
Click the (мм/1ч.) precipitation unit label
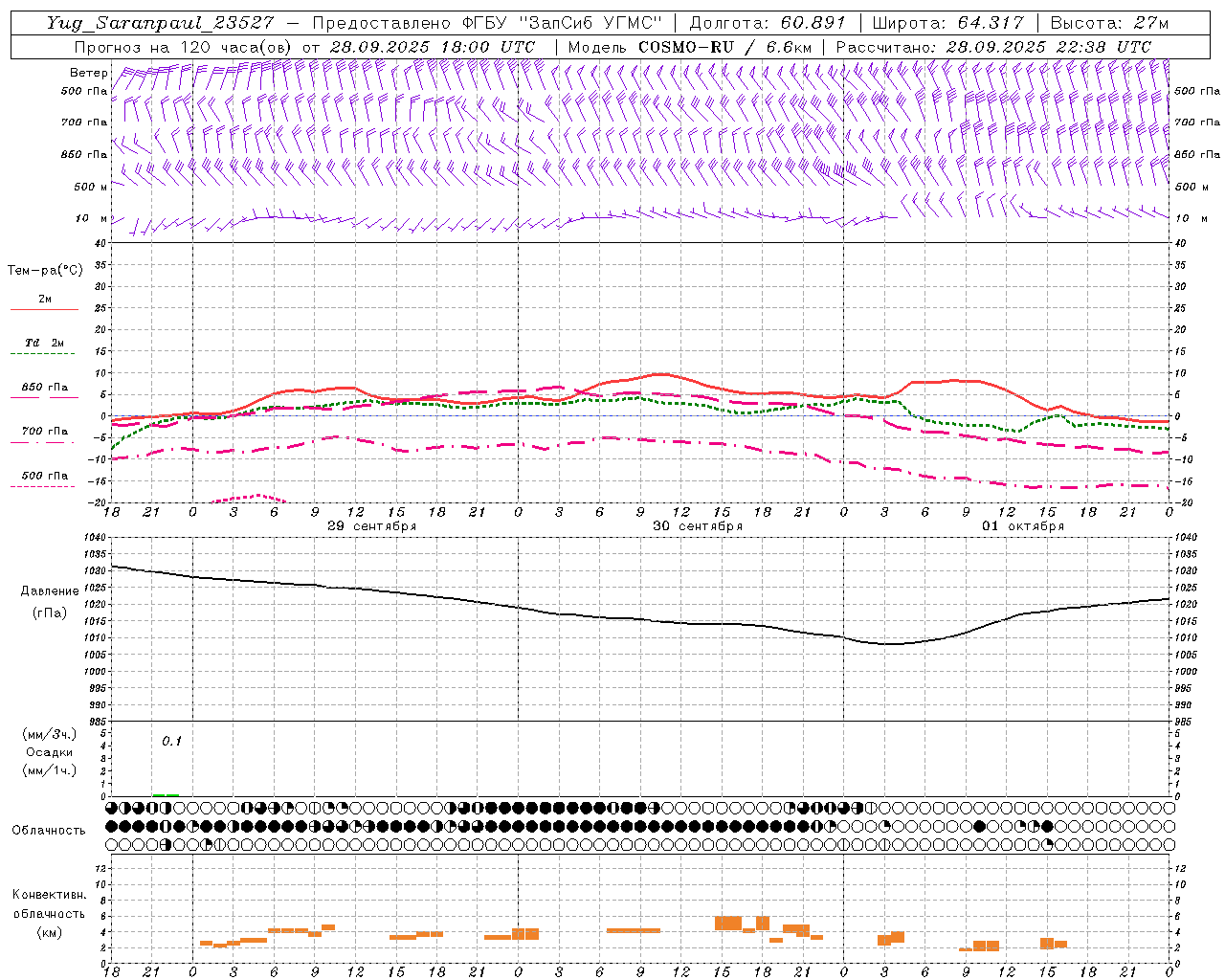50,770
